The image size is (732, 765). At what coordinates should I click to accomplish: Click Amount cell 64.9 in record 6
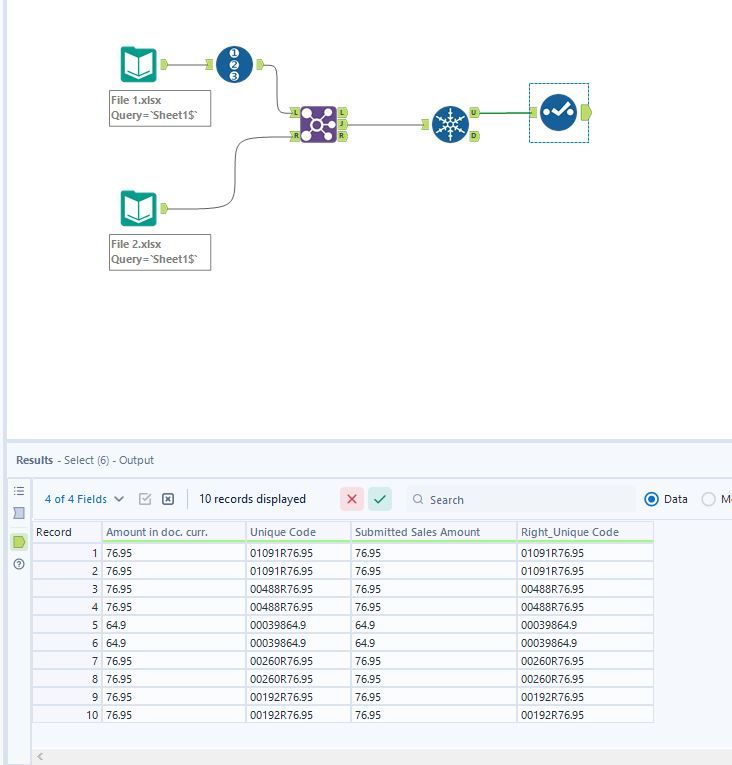pyautogui.click(x=174, y=643)
